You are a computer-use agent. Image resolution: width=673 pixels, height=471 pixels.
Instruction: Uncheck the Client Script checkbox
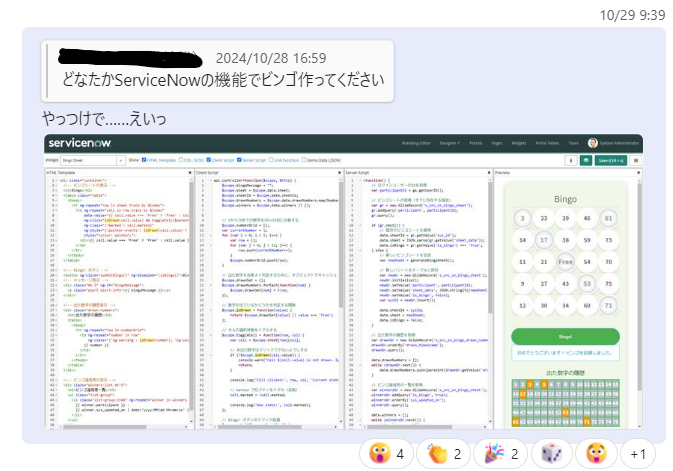pyautogui.click(x=209, y=160)
